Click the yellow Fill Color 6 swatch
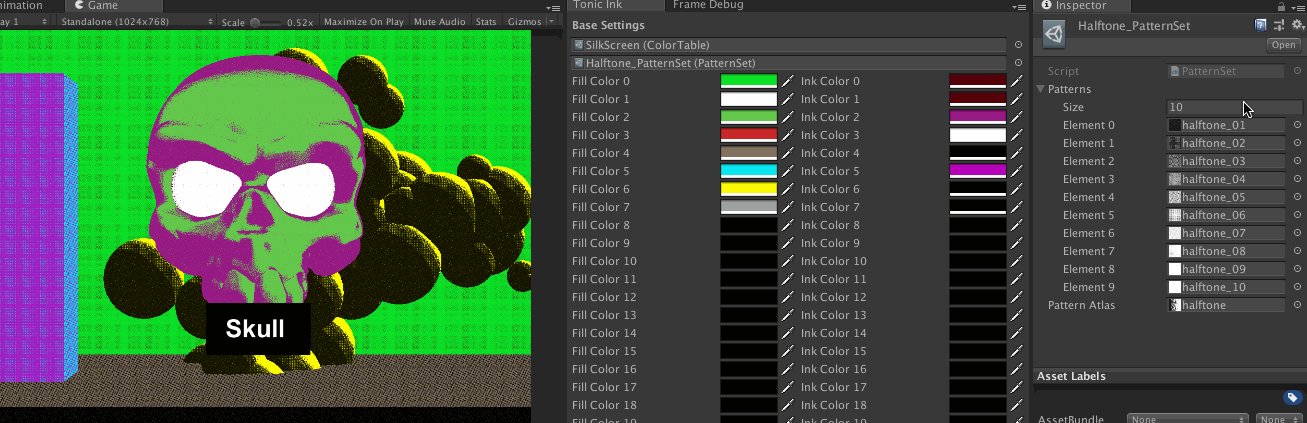This screenshot has height=423, width=1307. pos(748,190)
